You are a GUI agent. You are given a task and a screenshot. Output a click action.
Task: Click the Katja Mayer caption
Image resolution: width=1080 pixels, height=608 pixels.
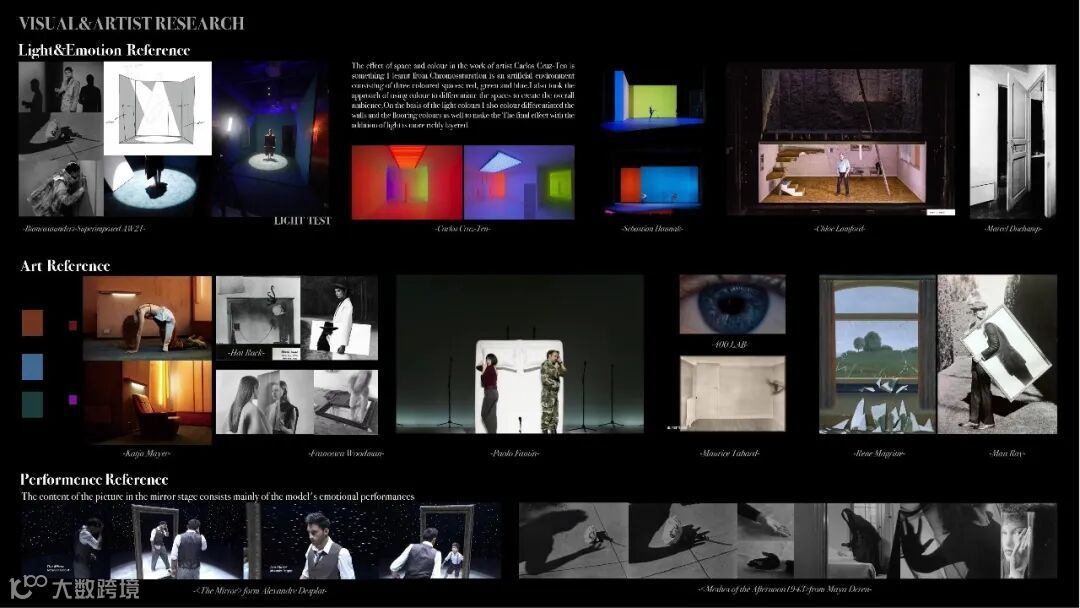[x=146, y=453]
